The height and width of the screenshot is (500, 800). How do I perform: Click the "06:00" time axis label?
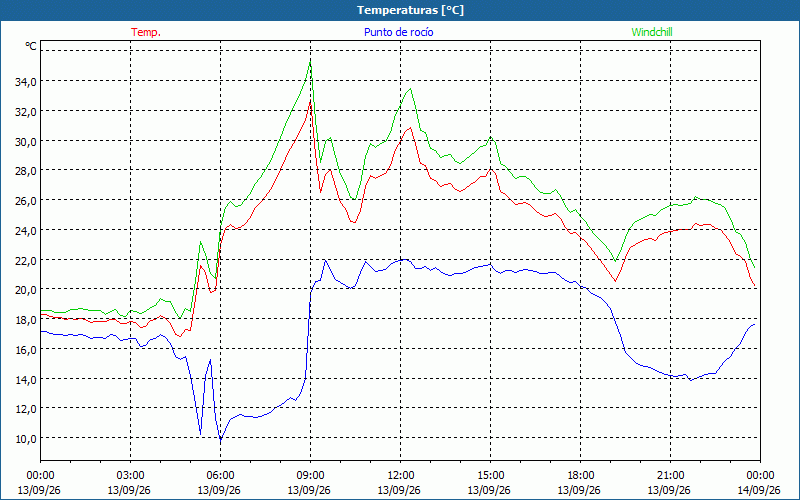tap(220, 476)
